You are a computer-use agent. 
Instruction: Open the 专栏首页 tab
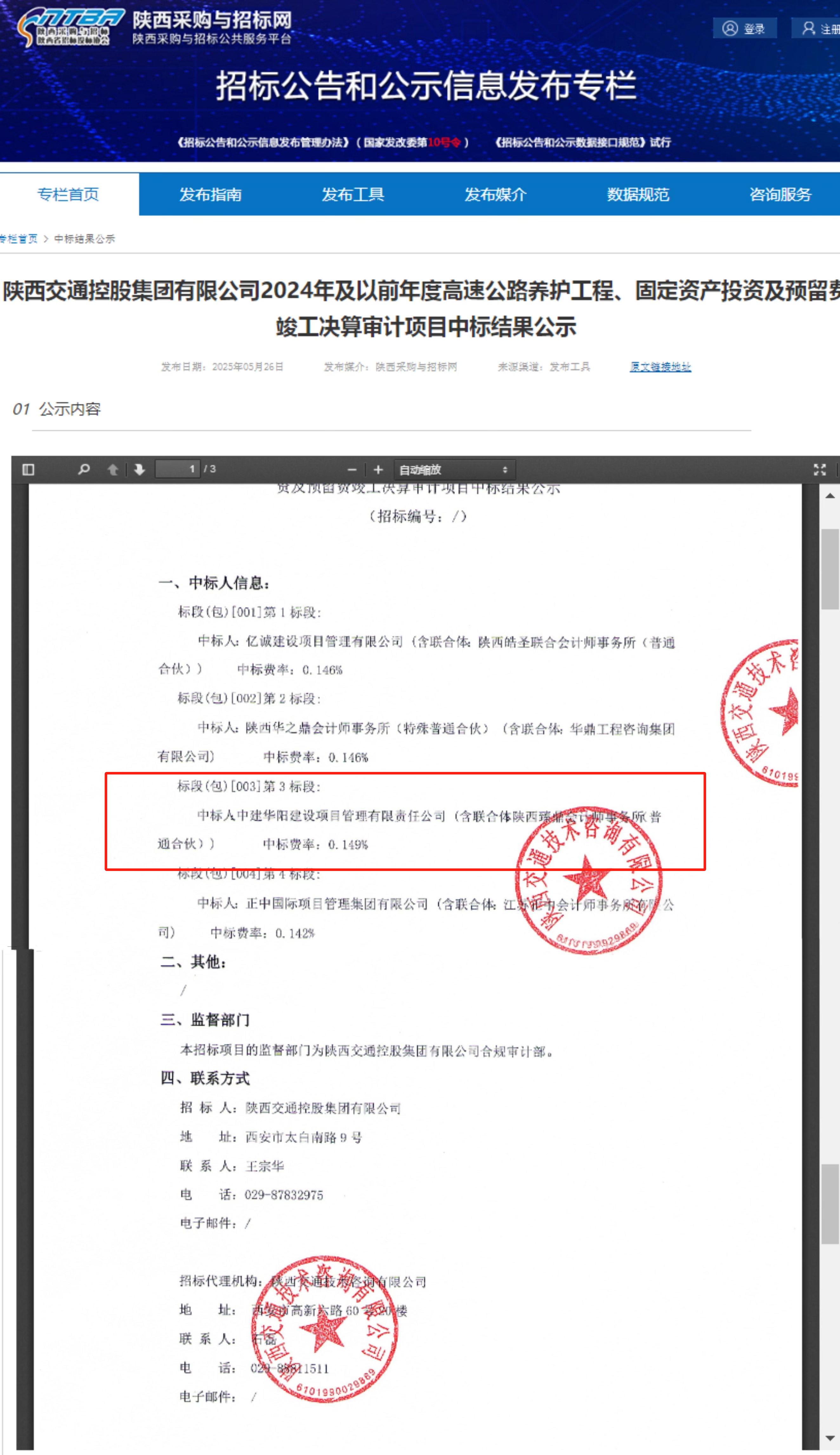click(68, 195)
